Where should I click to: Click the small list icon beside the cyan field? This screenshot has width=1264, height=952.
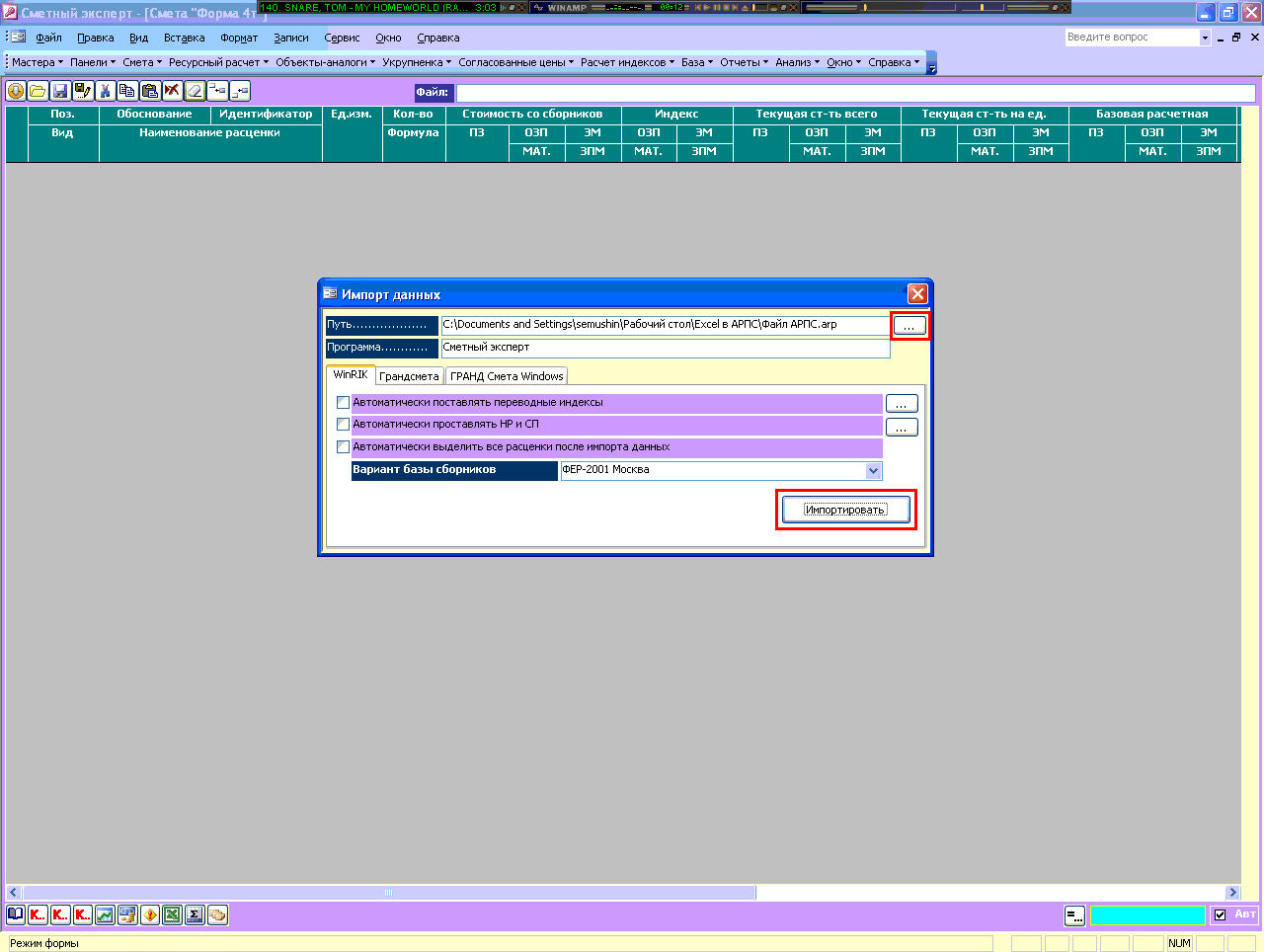point(1074,915)
